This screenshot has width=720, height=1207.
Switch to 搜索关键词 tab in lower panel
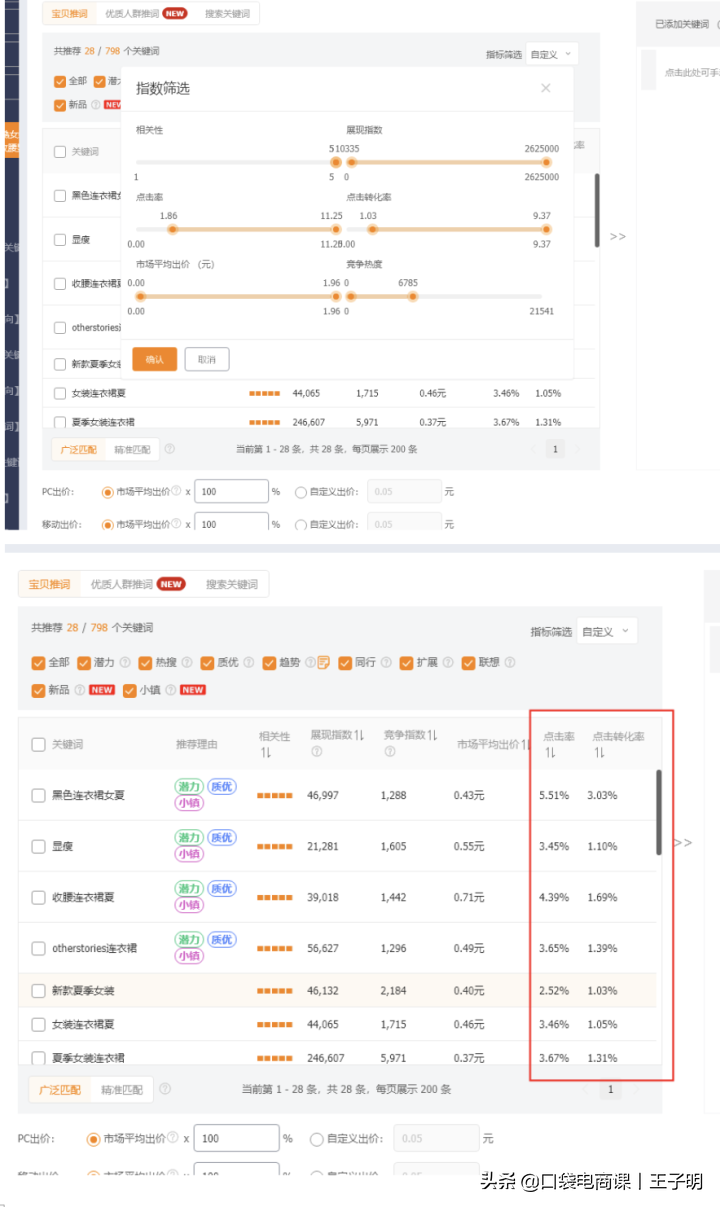pyautogui.click(x=232, y=584)
